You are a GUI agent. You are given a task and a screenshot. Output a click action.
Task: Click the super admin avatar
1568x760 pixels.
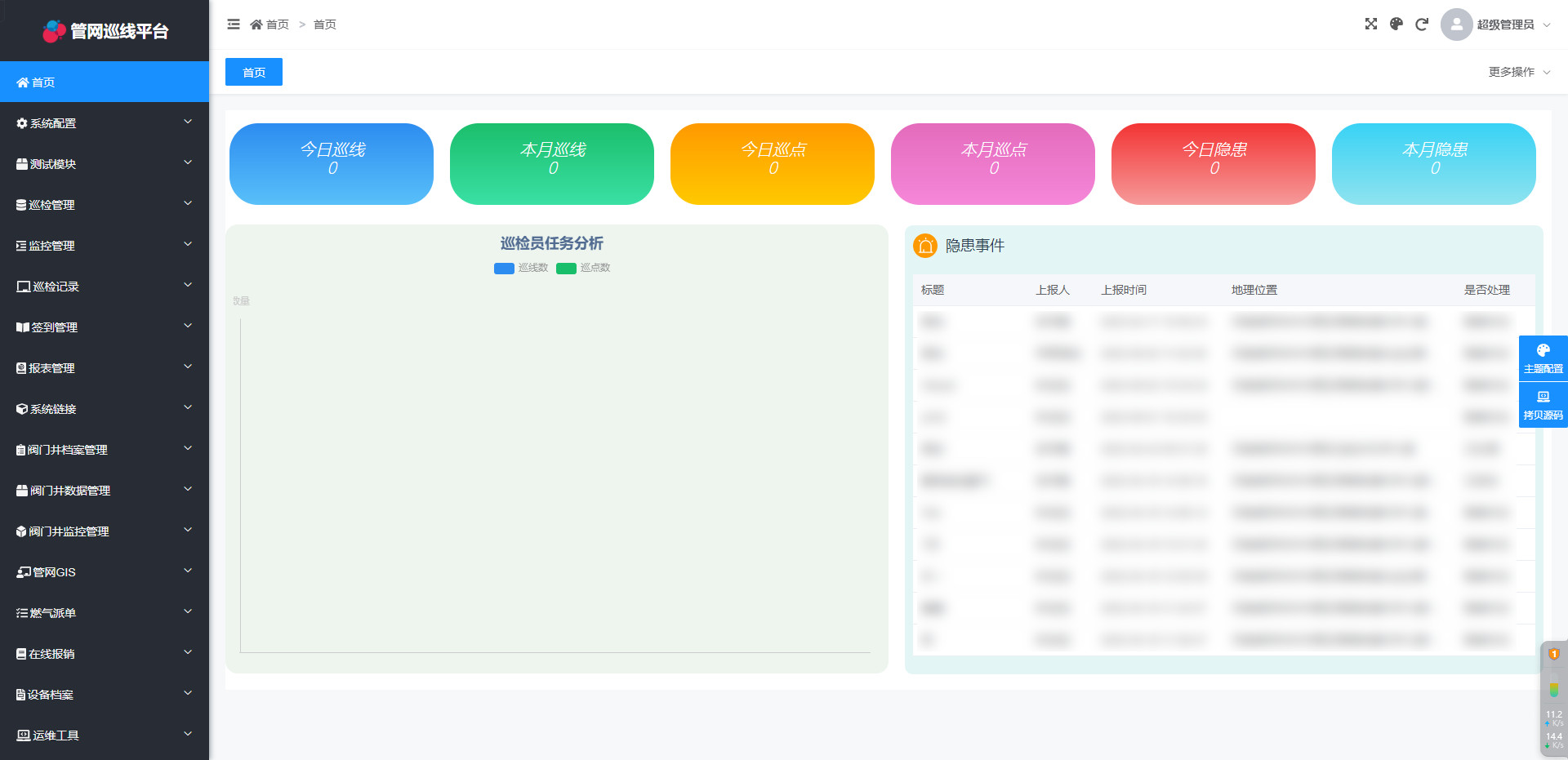[1456, 24]
